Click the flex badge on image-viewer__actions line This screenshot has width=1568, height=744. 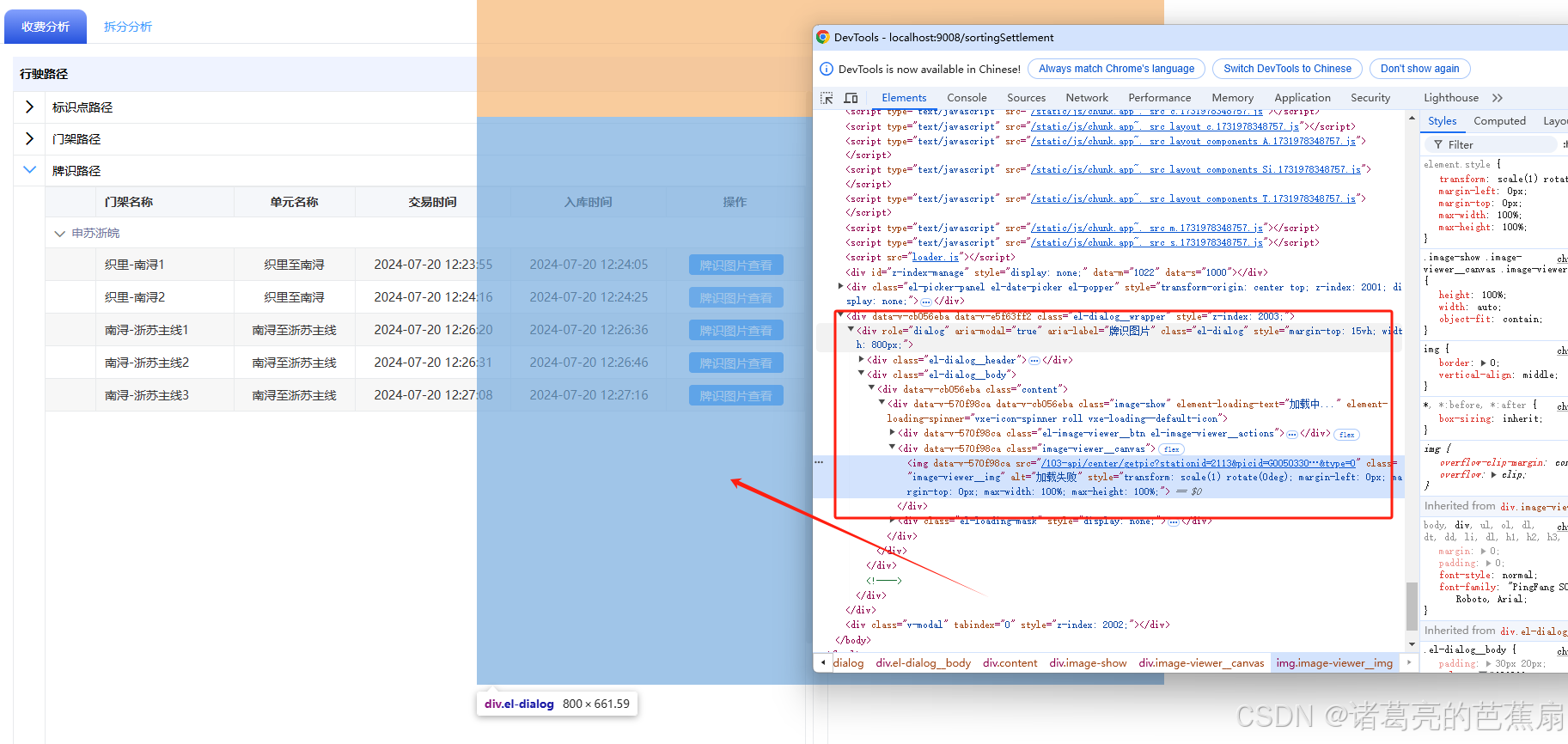(x=1346, y=435)
